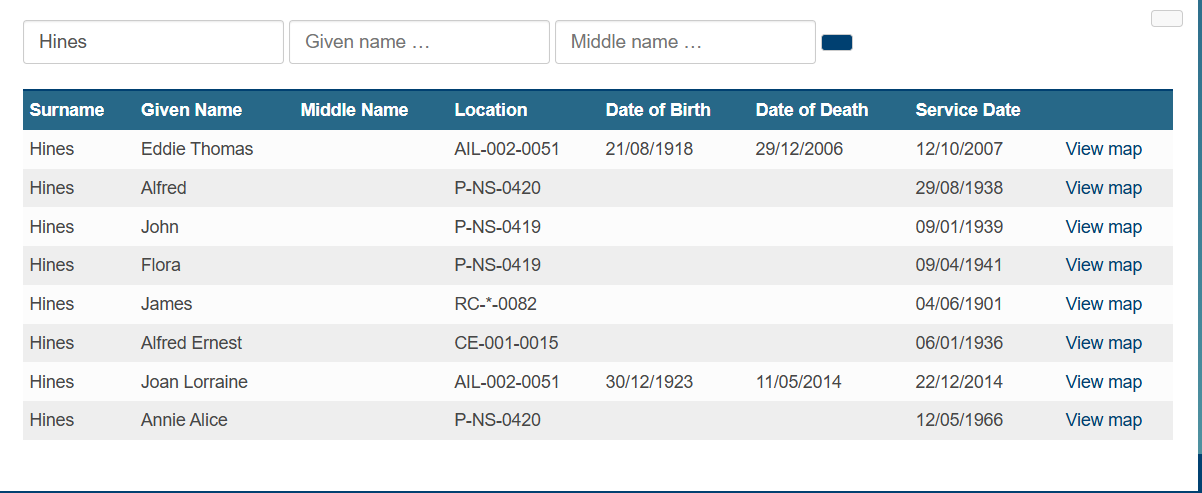1202x493 pixels.
Task: Click the dark blue search button
Action: click(836, 42)
